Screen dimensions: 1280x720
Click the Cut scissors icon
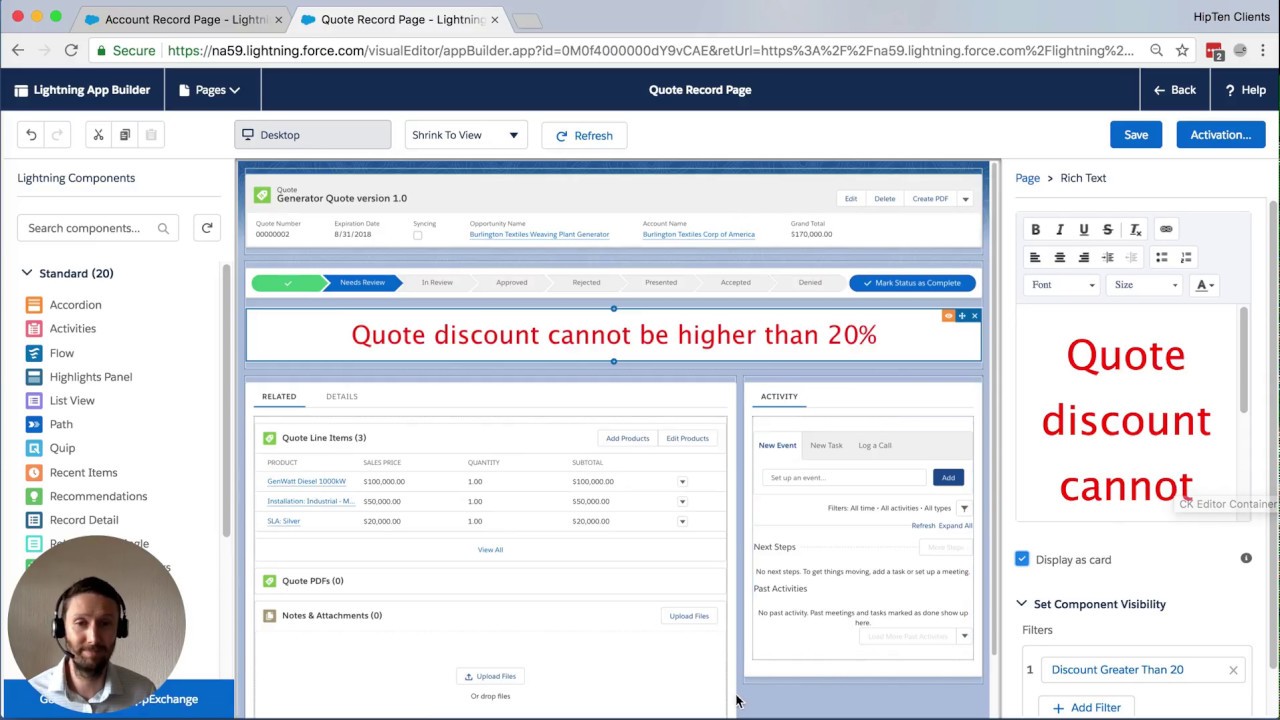click(x=98, y=135)
